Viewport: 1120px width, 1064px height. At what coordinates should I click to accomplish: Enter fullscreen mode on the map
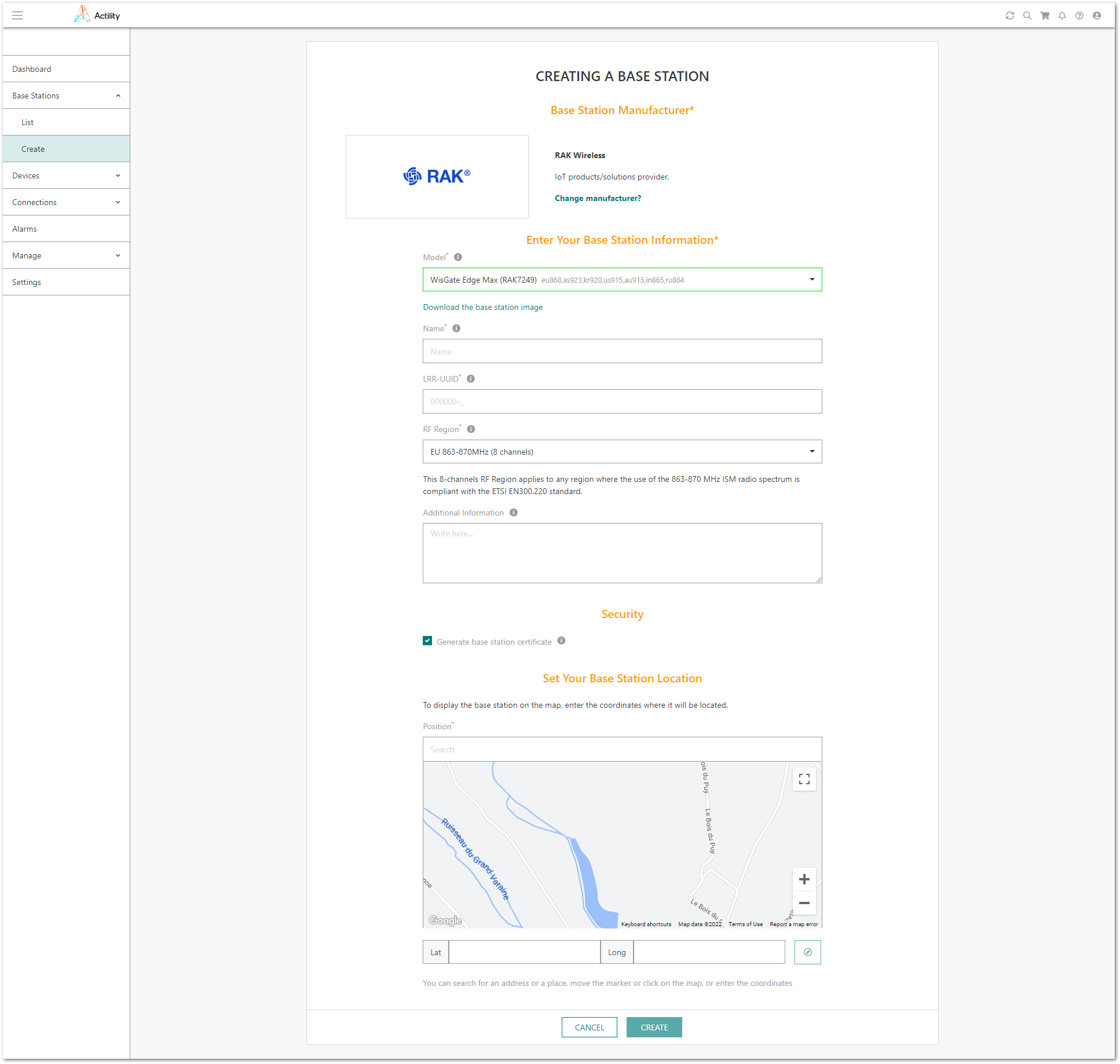tap(804, 780)
